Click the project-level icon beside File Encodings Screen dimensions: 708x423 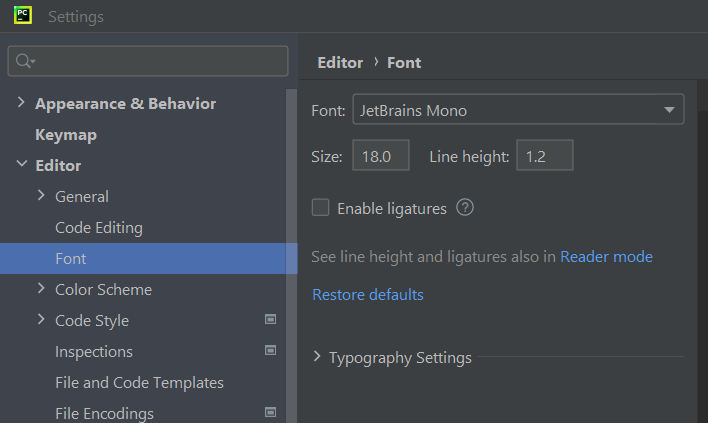click(270, 412)
